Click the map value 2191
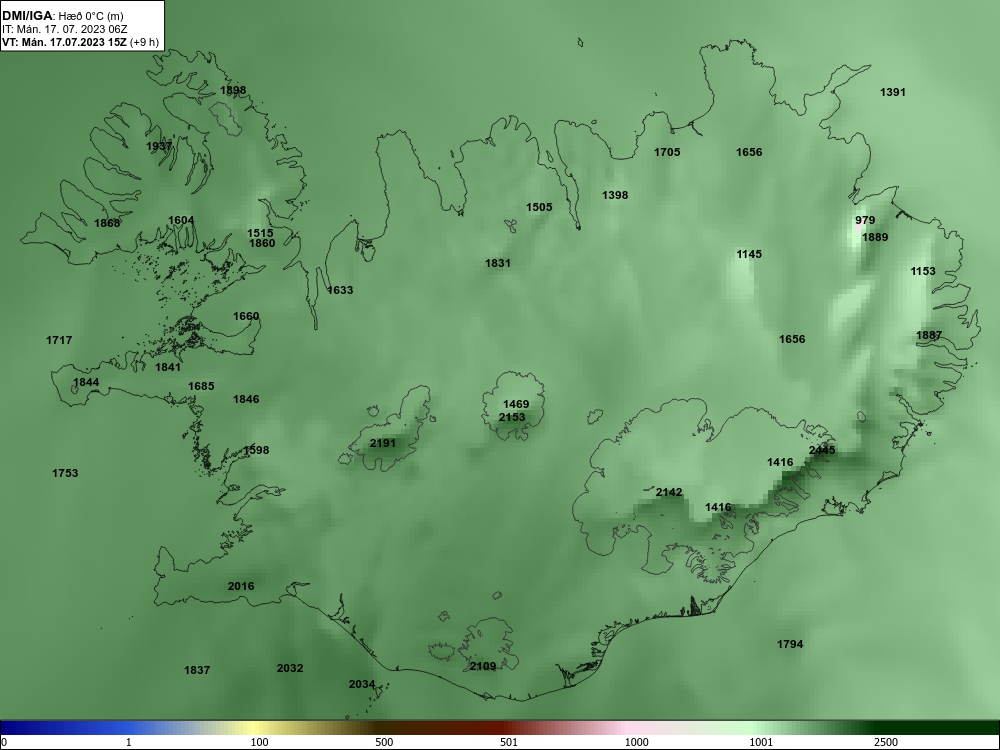 (383, 443)
